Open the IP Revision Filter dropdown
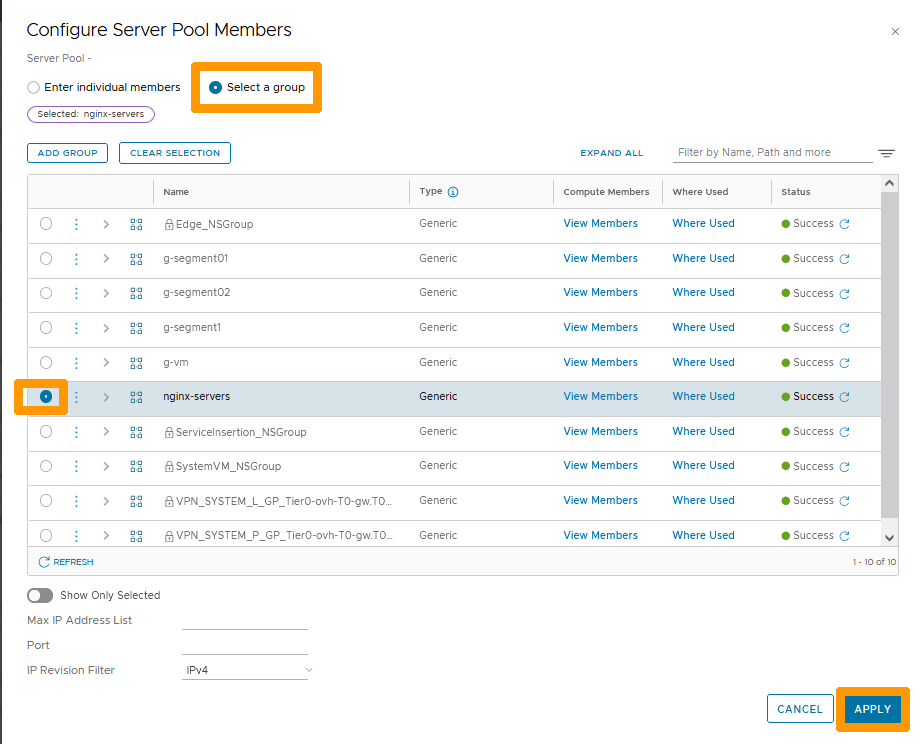The width and height of the screenshot is (924, 744). (x=246, y=670)
